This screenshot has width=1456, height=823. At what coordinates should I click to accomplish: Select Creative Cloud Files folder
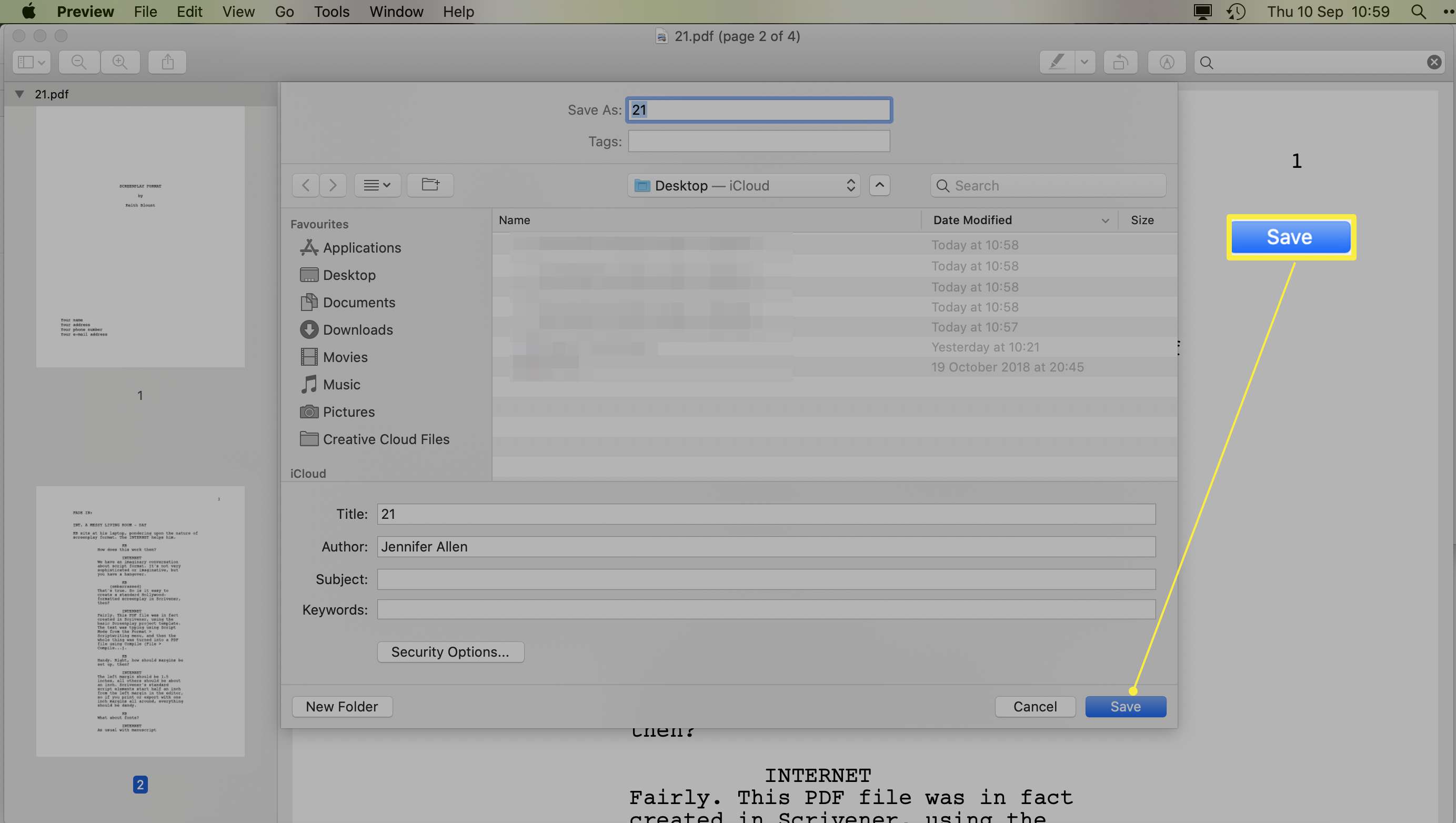(x=374, y=439)
